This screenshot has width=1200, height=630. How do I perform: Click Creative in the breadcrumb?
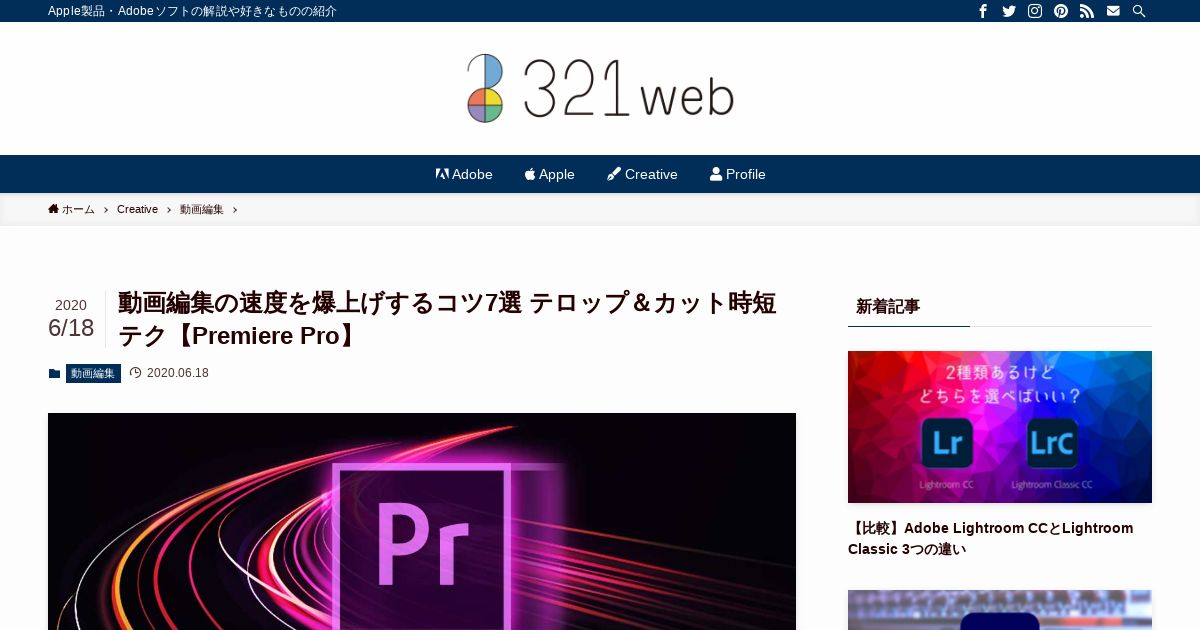(137, 209)
